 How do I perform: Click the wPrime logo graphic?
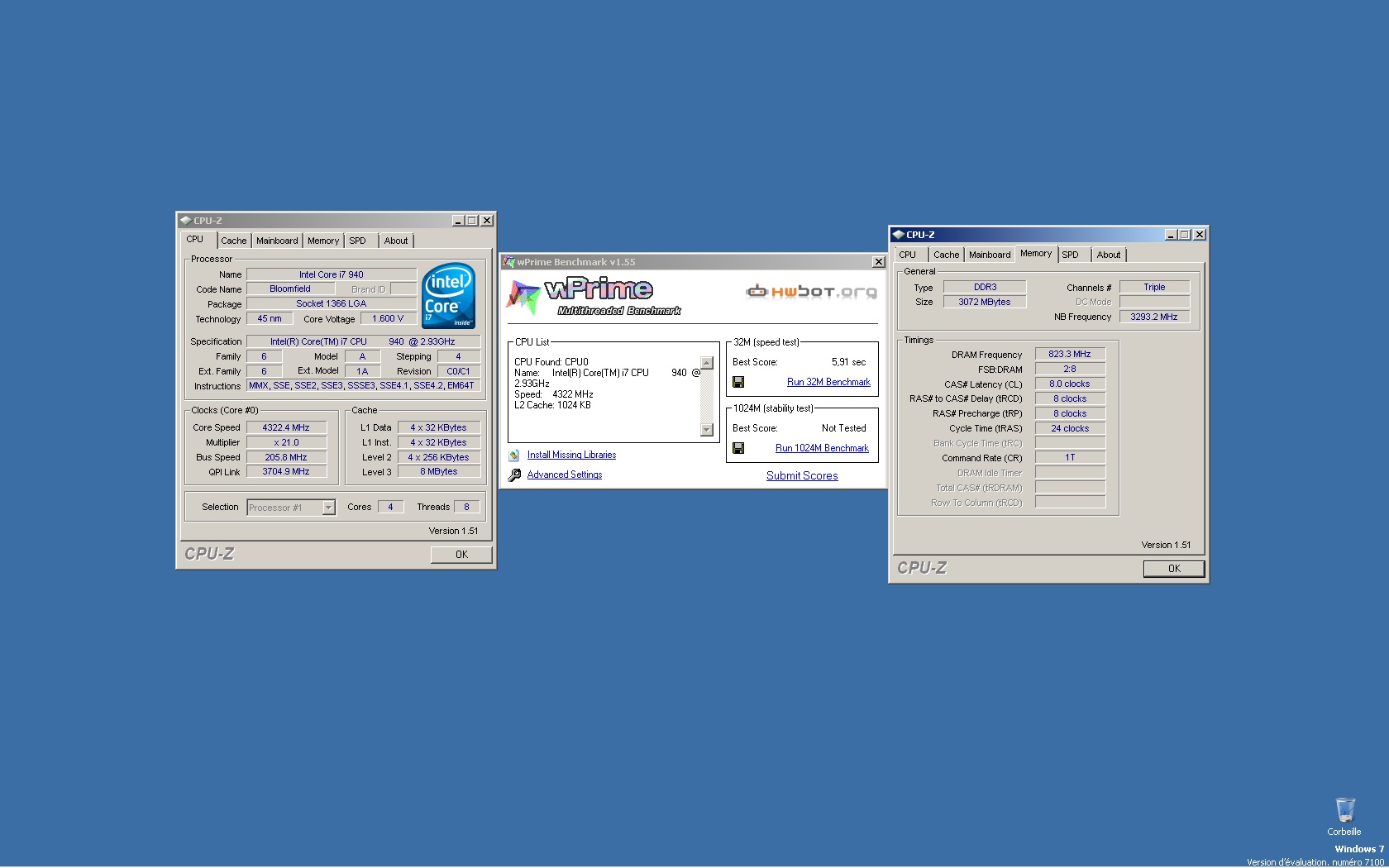point(594,297)
